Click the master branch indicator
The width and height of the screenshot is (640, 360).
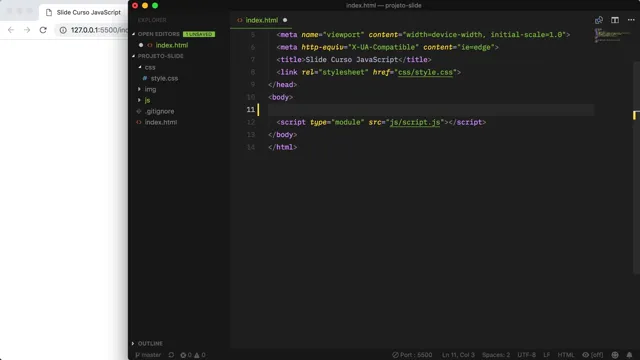point(148,355)
